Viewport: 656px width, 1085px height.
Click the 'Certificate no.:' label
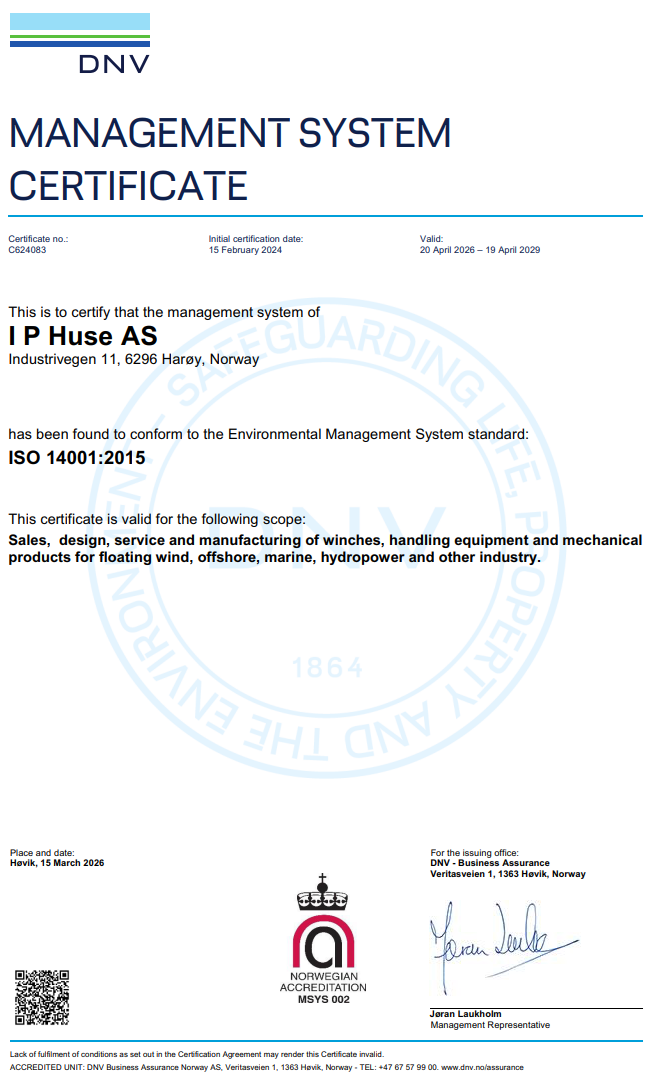38,239
